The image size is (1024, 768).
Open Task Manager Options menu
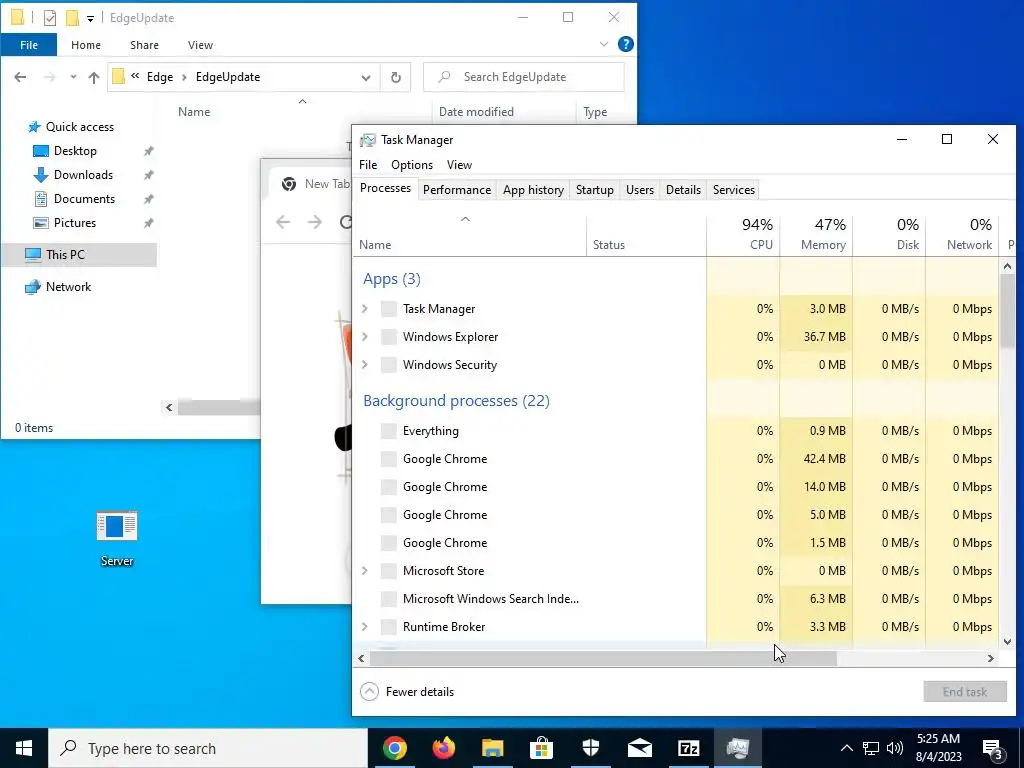(412, 165)
